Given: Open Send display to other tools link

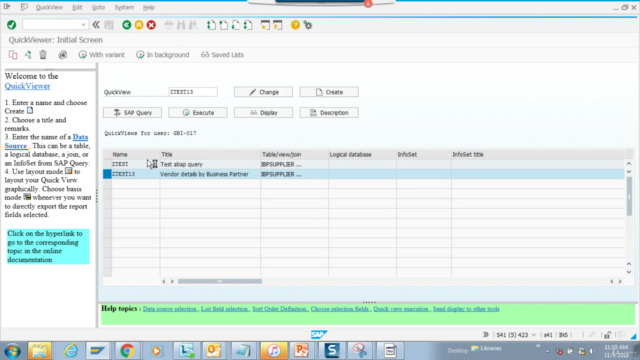Looking at the screenshot, I should [466, 309].
